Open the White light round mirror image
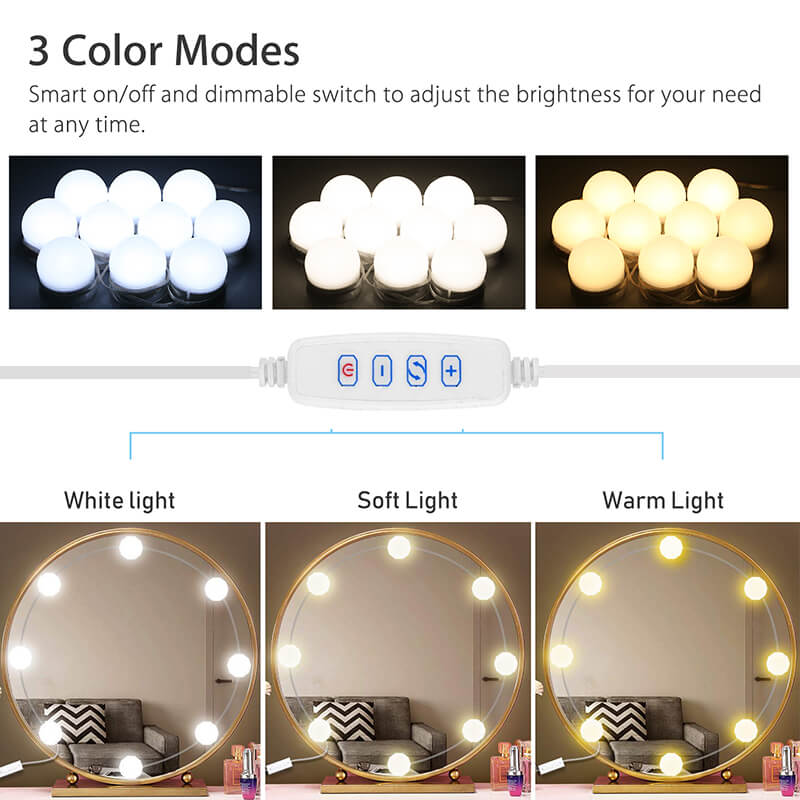800x800 pixels. (x=130, y=661)
